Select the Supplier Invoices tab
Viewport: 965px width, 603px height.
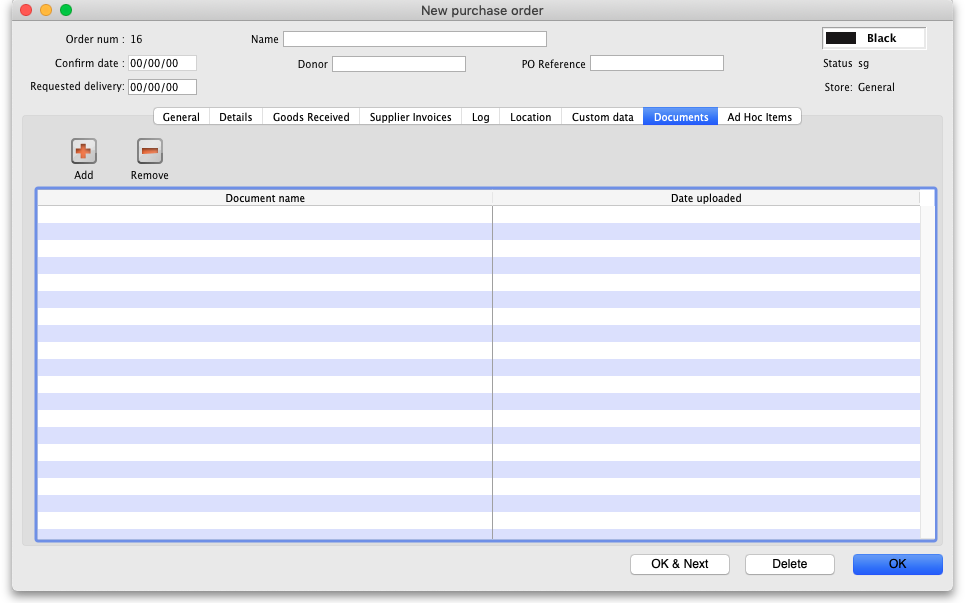pyautogui.click(x=410, y=117)
